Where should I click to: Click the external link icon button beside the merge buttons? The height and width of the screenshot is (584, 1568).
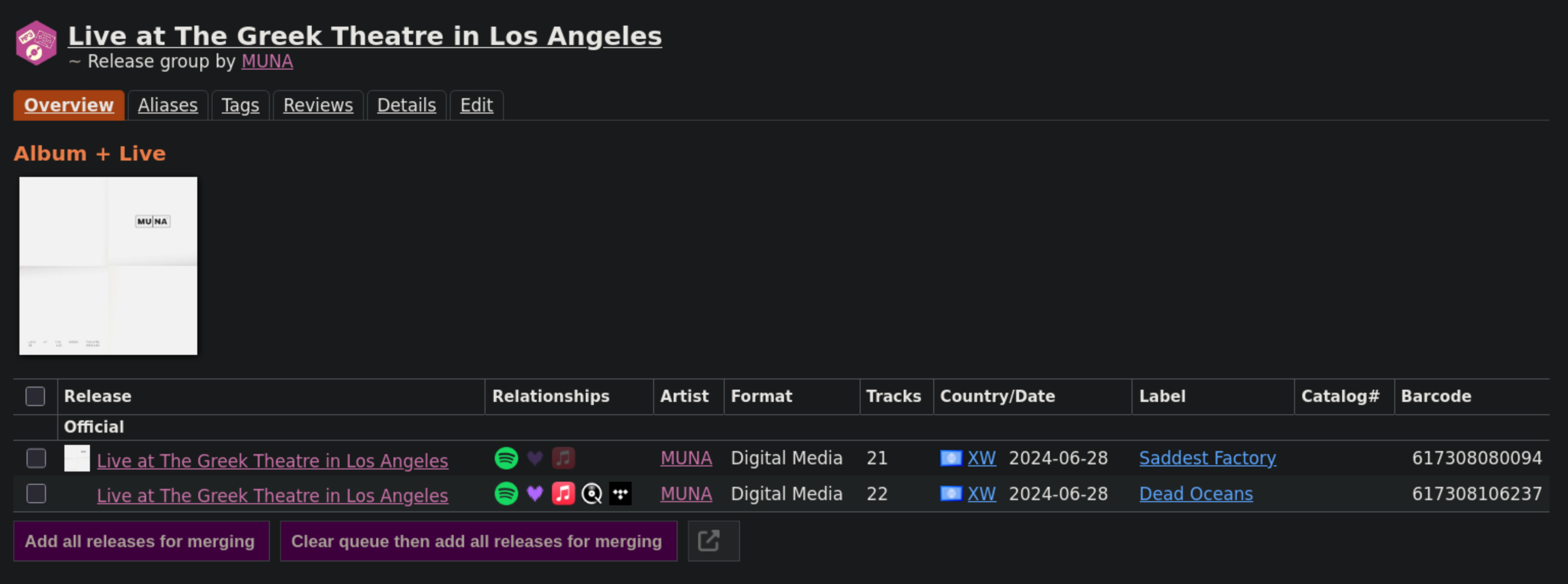point(713,541)
